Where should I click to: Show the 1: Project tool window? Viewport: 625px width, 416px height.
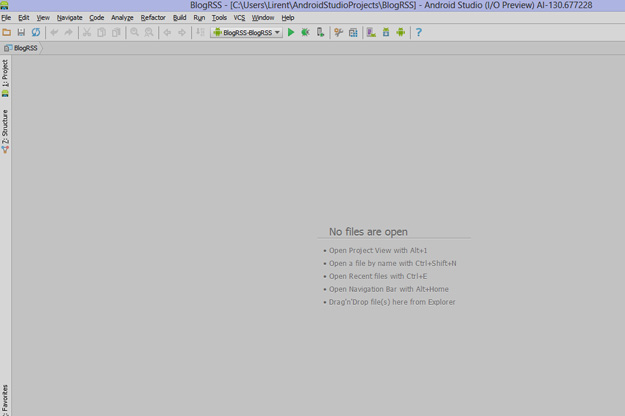pos(5,78)
